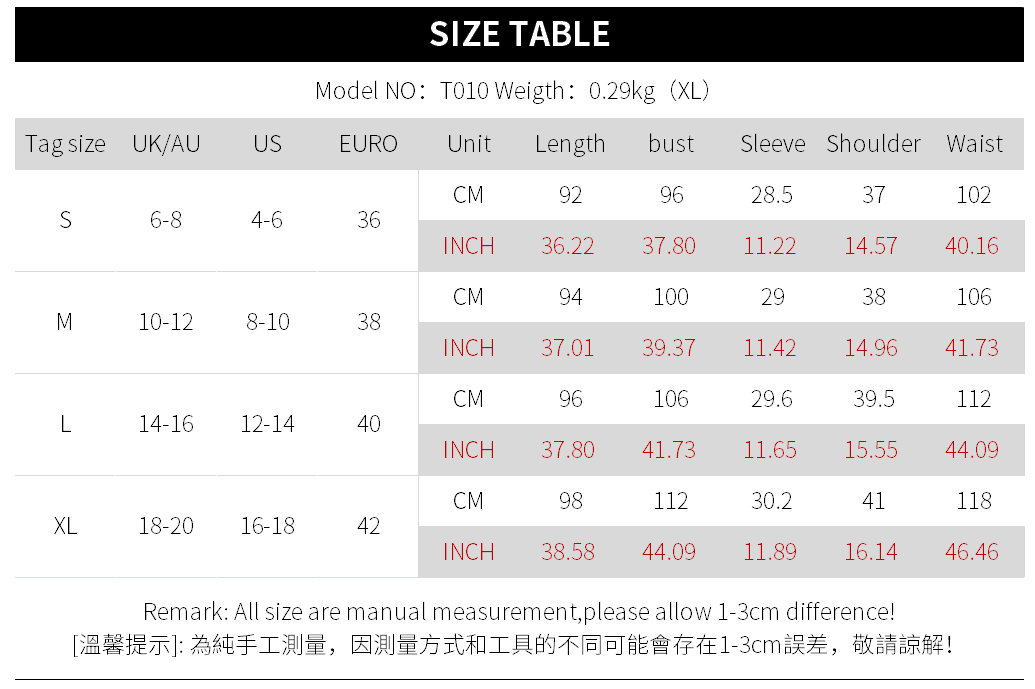Click the 39.37 inch bust value
Image resolution: width=1035 pixels, height=689 pixels.
click(x=669, y=348)
